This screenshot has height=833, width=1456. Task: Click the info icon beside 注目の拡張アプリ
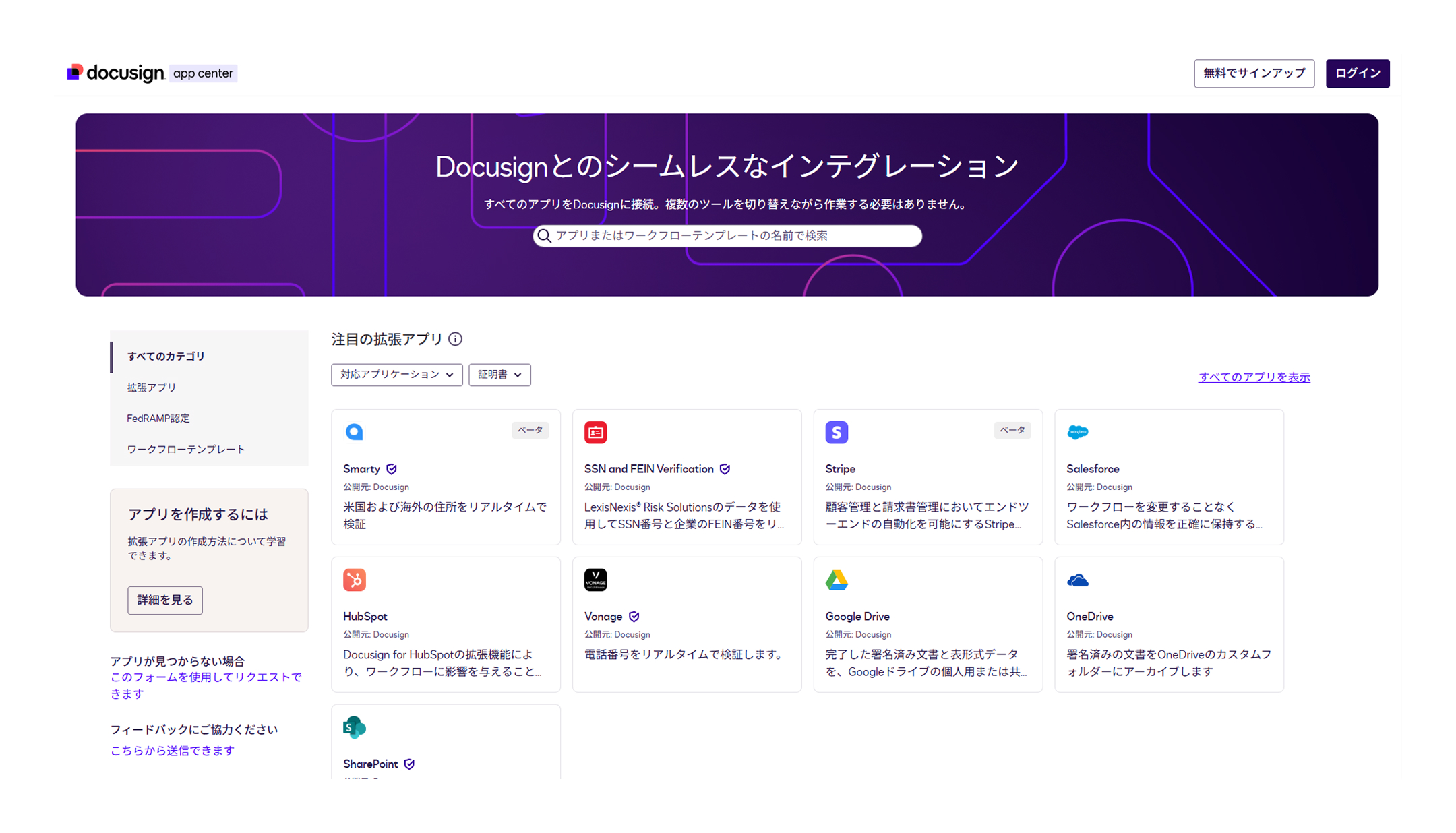456,339
